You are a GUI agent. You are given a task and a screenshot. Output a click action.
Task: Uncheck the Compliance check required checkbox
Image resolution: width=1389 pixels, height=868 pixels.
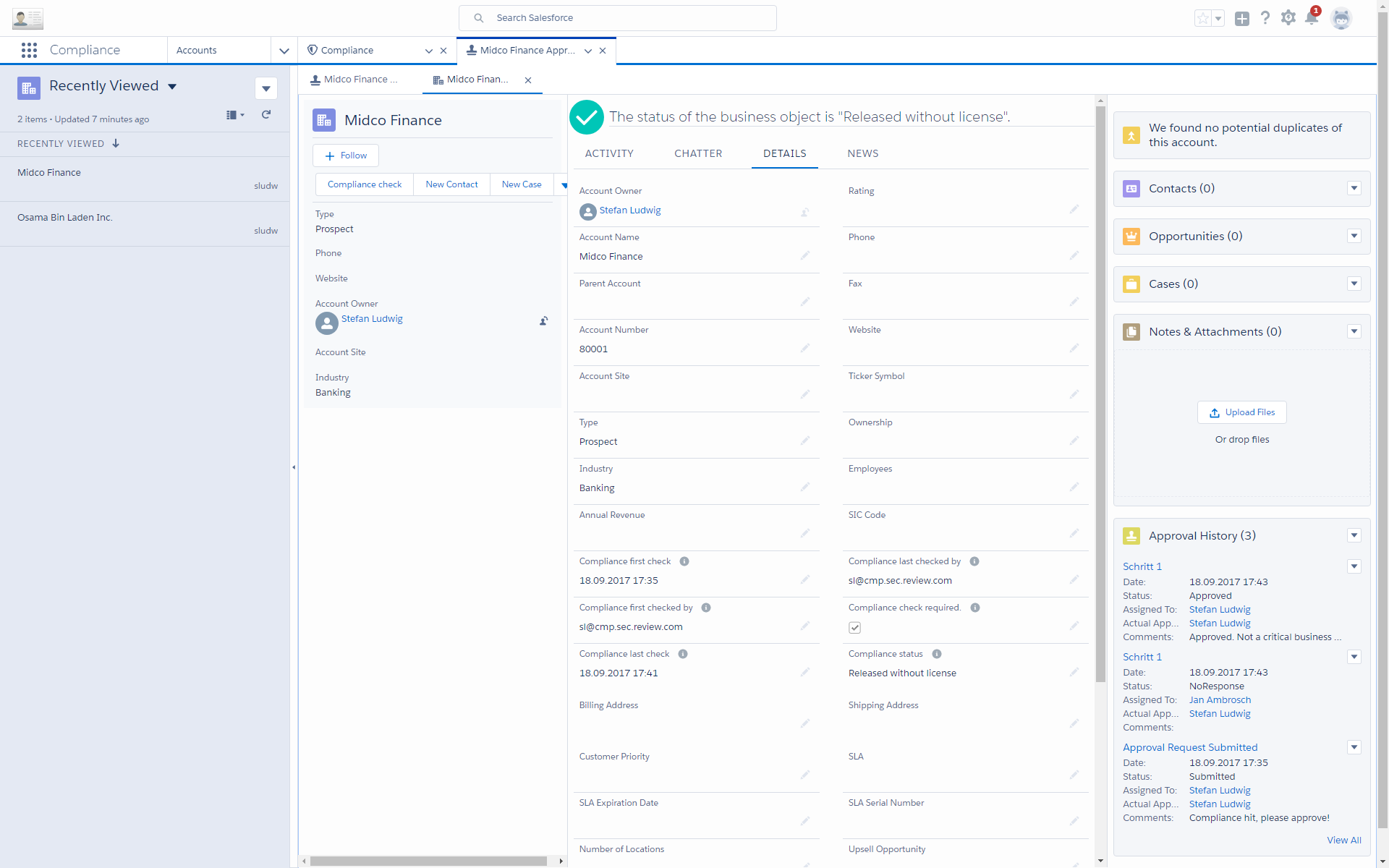[x=854, y=627]
